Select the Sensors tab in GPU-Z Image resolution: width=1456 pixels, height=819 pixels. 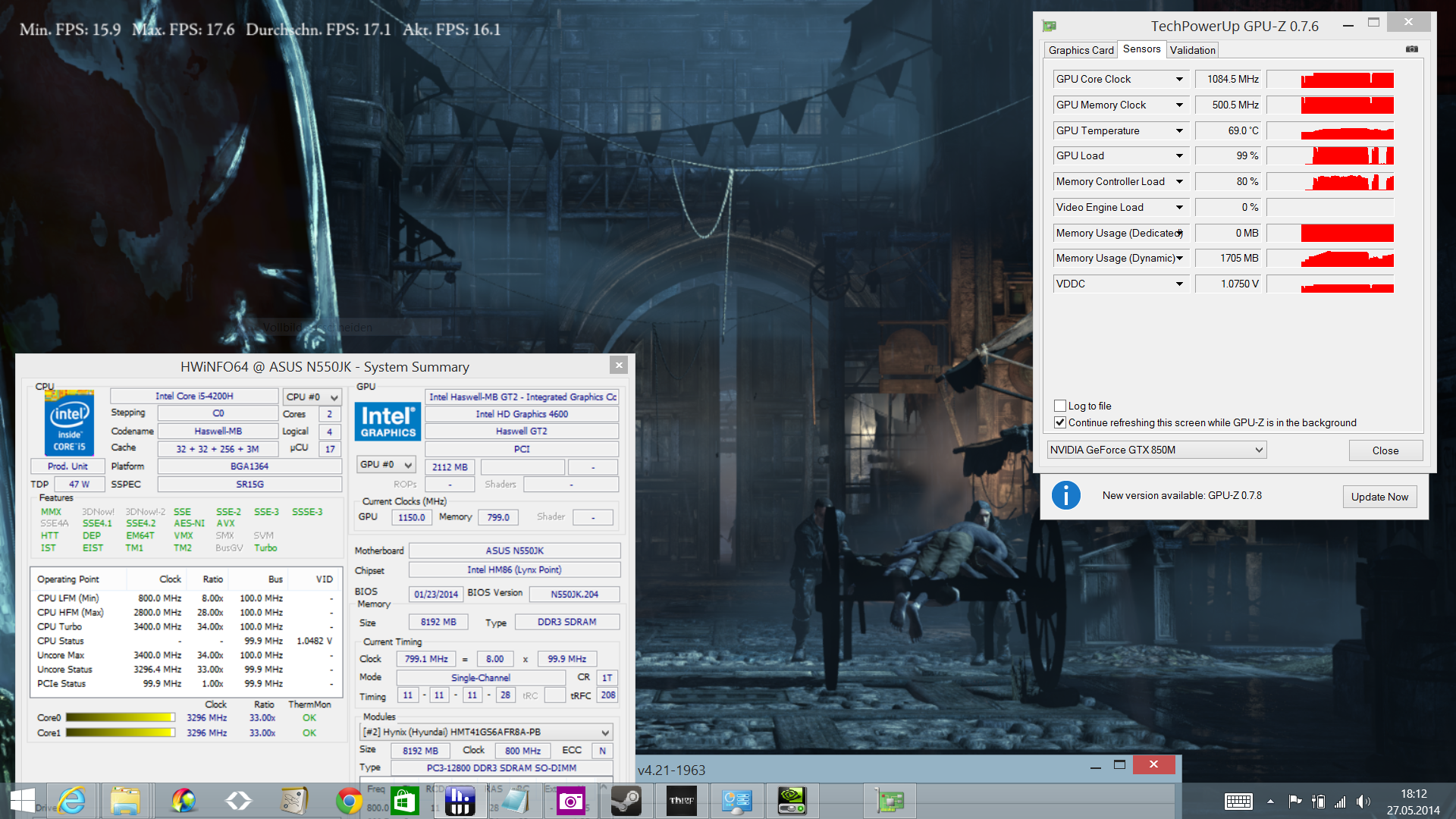[x=1141, y=49]
